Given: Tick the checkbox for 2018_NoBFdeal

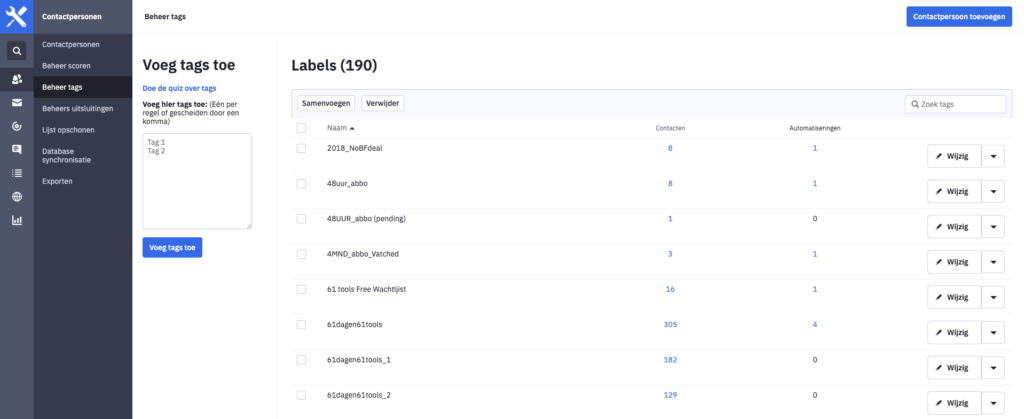Looking at the screenshot, I should (x=302, y=148).
